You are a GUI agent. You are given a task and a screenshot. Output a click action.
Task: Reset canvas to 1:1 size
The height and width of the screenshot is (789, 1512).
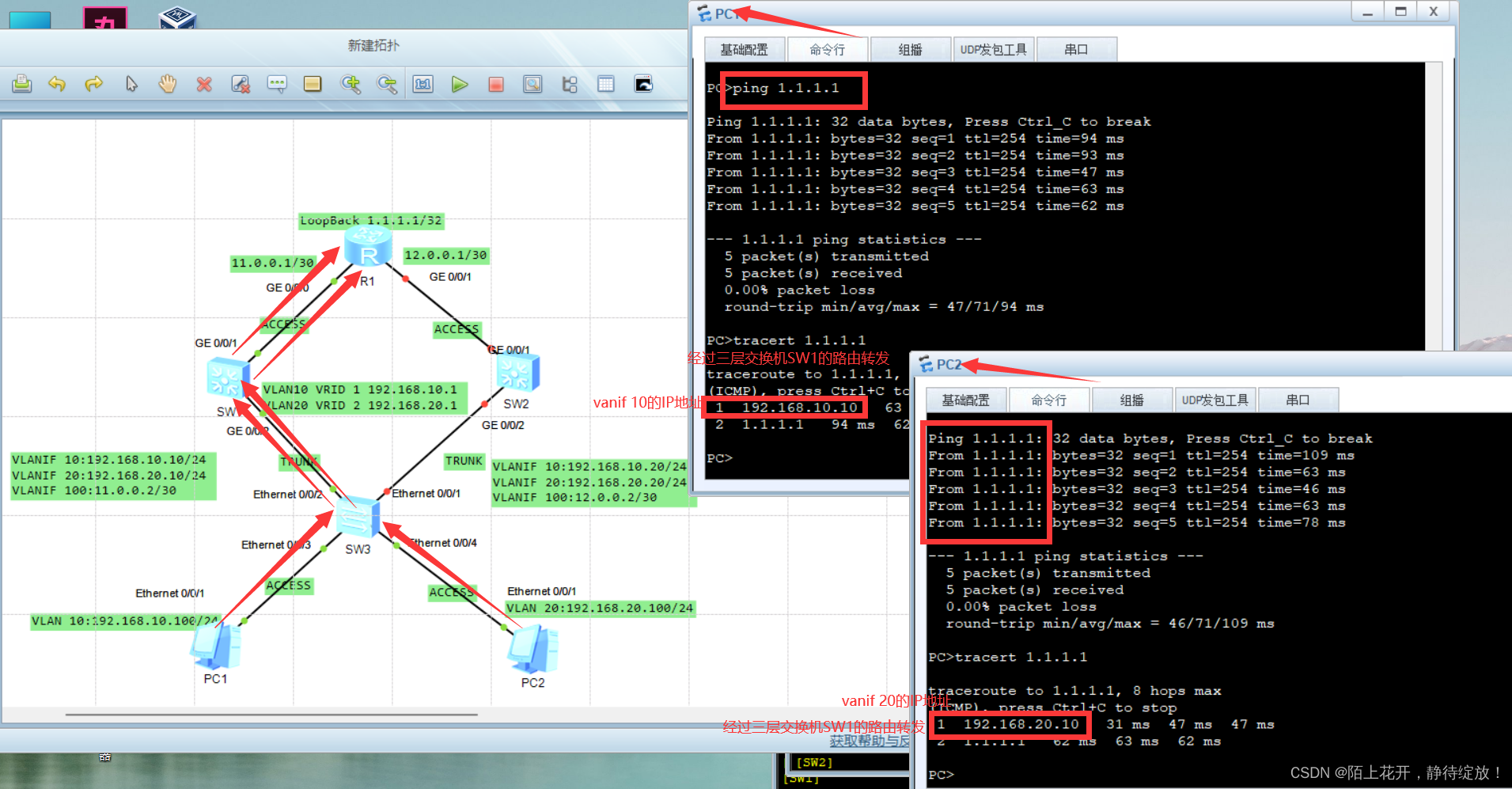423,84
